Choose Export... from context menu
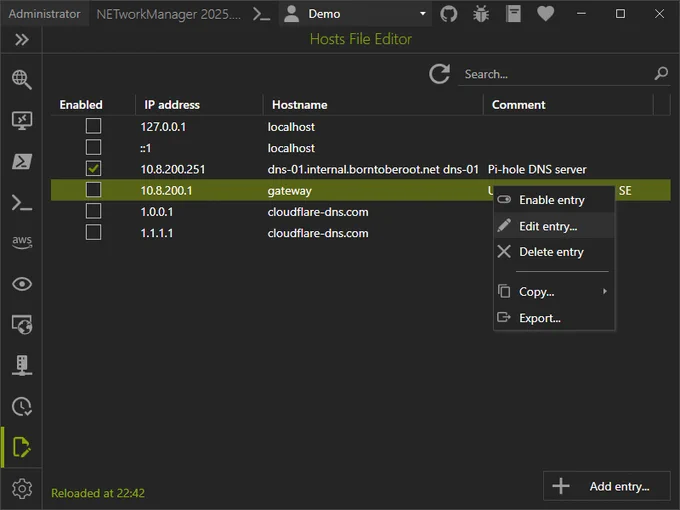 tap(554, 318)
